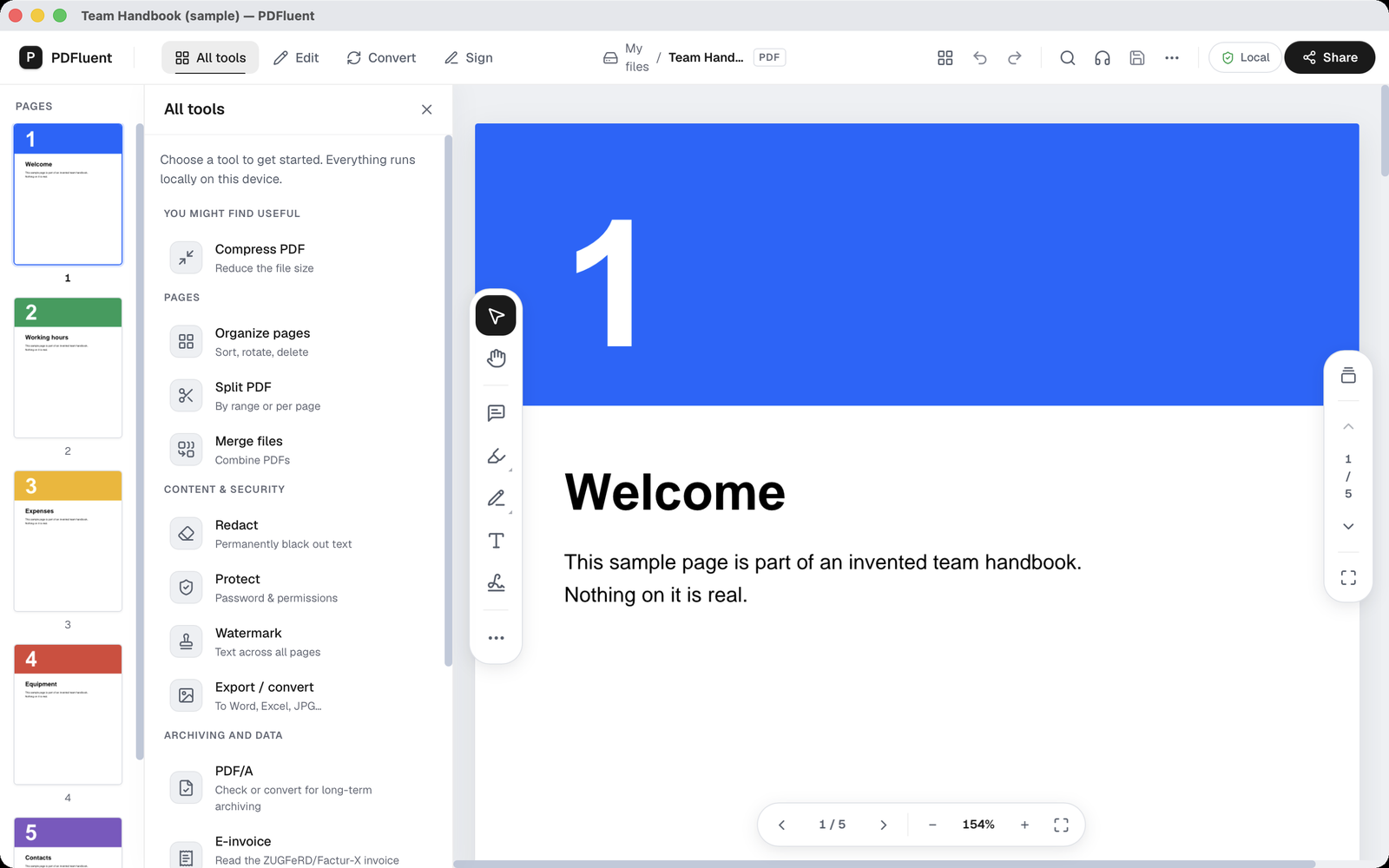Open the search icon in header
Screen dimensions: 1389x868
point(1067,57)
